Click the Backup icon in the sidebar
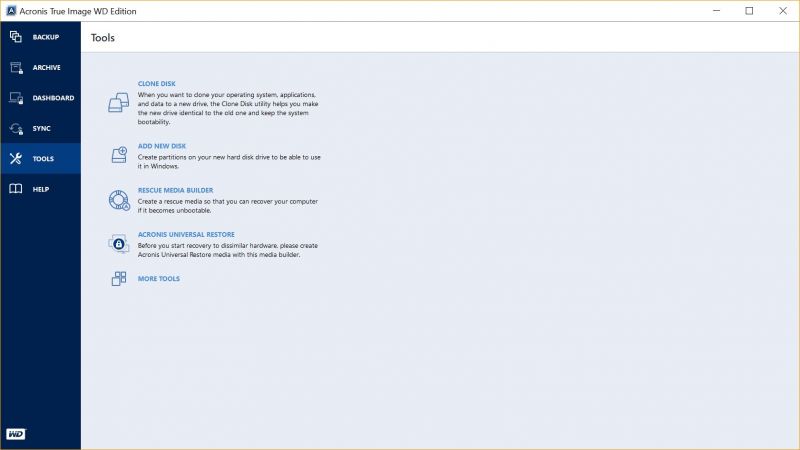 pyautogui.click(x=16, y=37)
